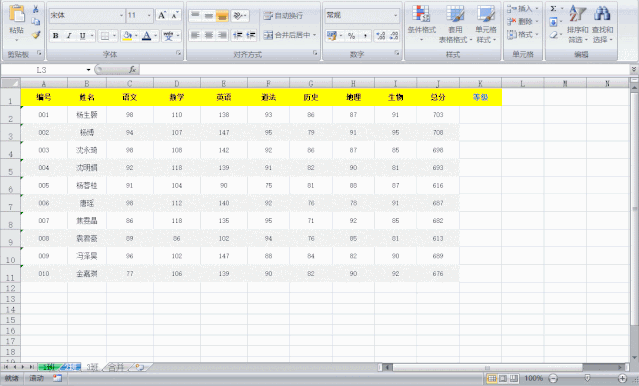
Task: Click the zoom slider handle
Action: click(x=587, y=379)
